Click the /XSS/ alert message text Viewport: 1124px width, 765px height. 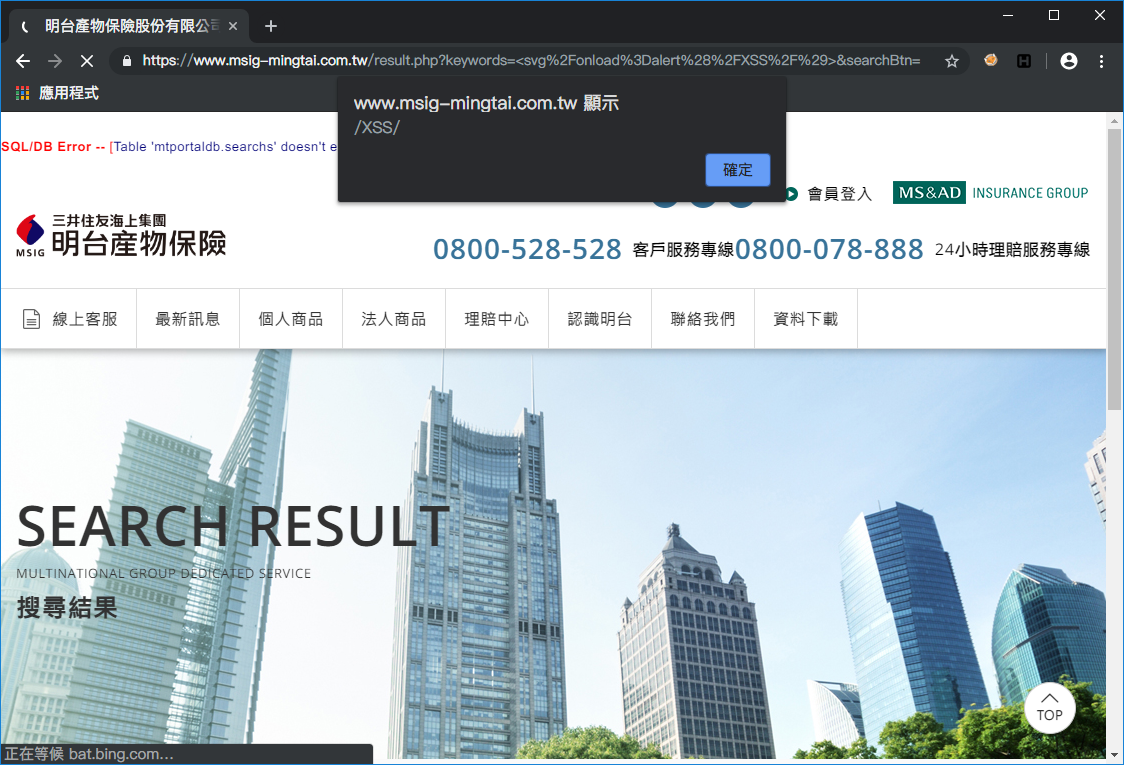pos(376,128)
